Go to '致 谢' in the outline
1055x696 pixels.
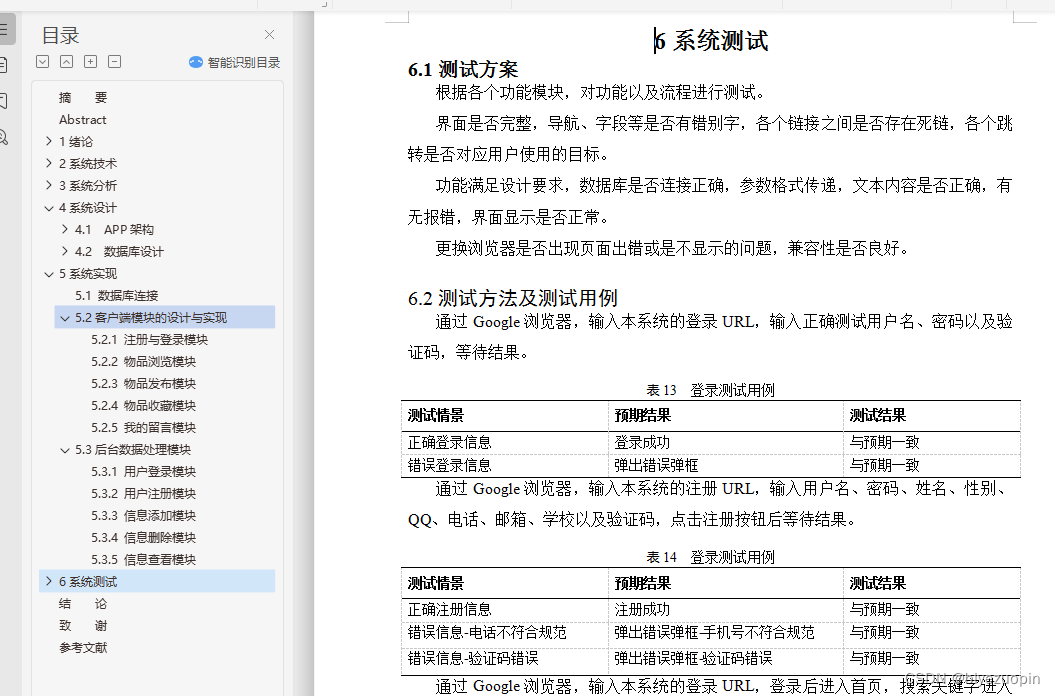(x=83, y=625)
